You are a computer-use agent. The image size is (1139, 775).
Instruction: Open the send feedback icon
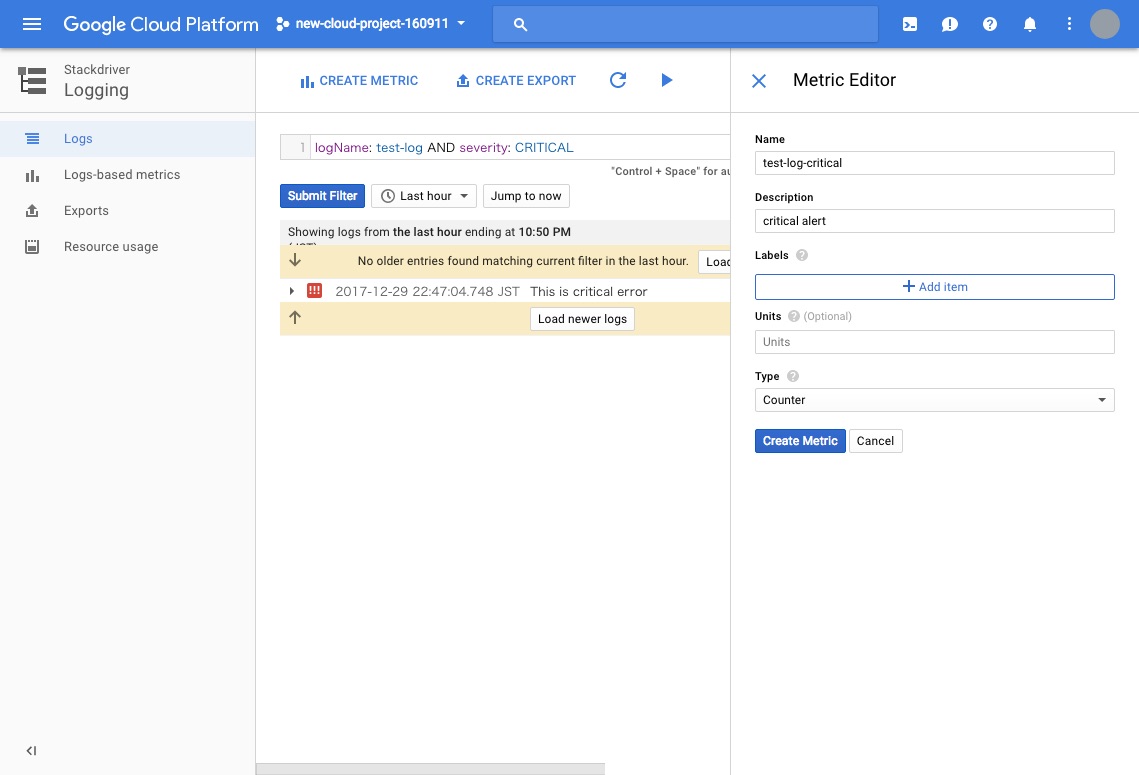949,24
